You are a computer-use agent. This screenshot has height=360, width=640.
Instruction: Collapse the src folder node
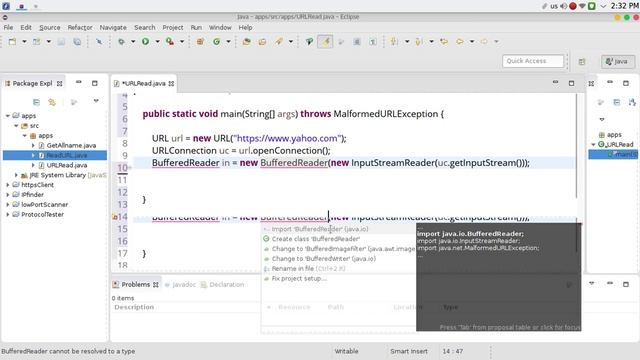[16, 126]
